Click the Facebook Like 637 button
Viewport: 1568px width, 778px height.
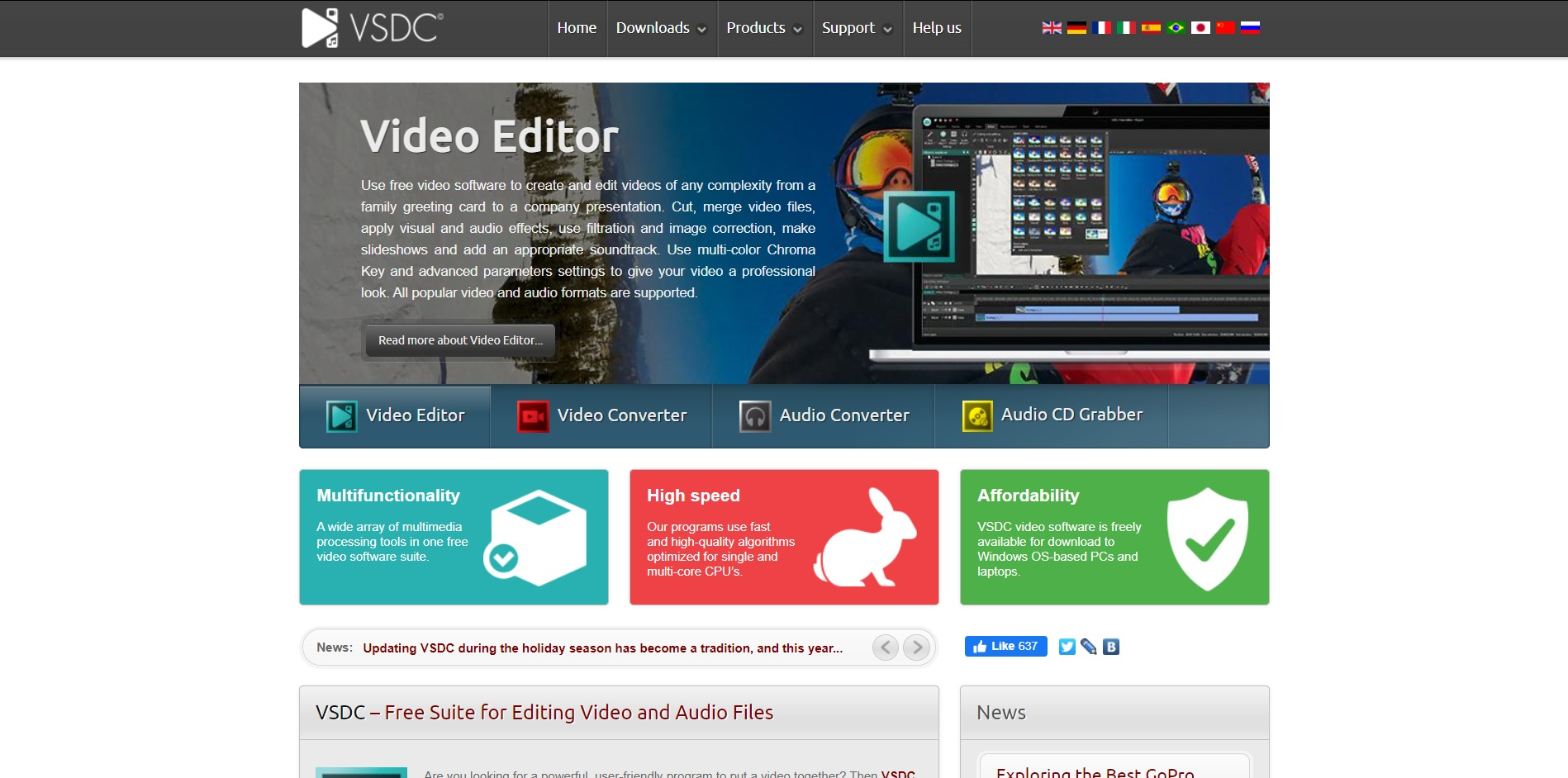1005,646
